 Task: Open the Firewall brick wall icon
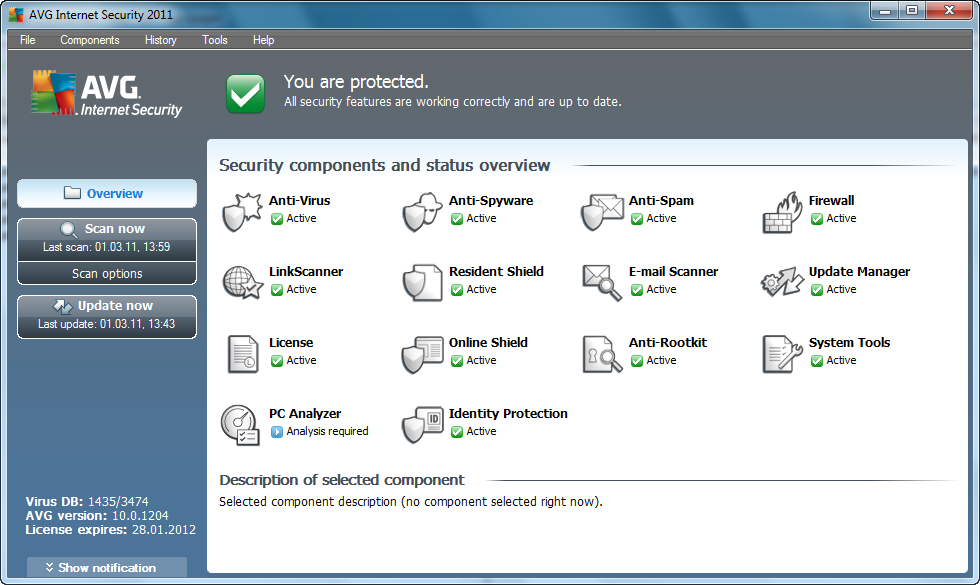781,211
